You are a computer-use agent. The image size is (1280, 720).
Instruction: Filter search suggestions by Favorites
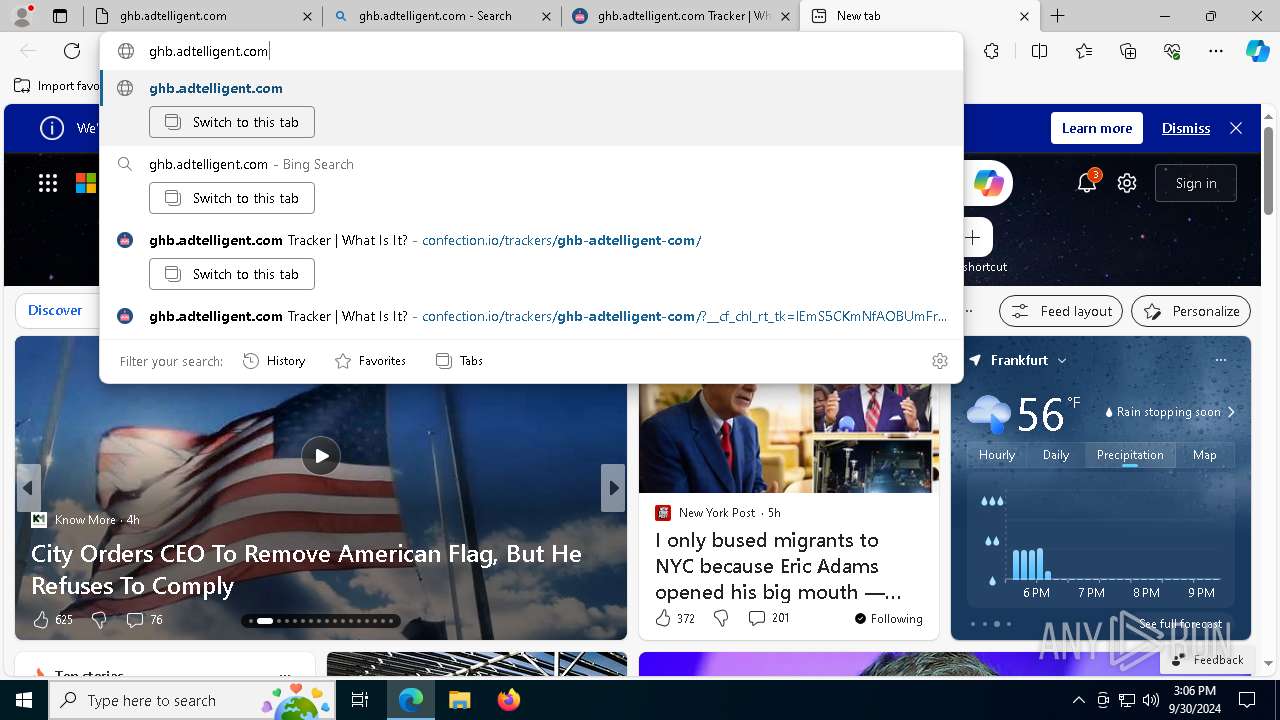click(x=370, y=361)
